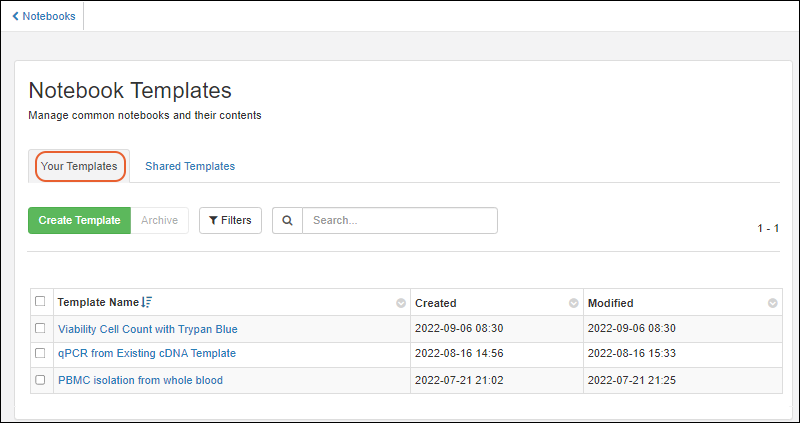Select the Your Templates tab
The width and height of the screenshot is (800, 423).
[79, 166]
